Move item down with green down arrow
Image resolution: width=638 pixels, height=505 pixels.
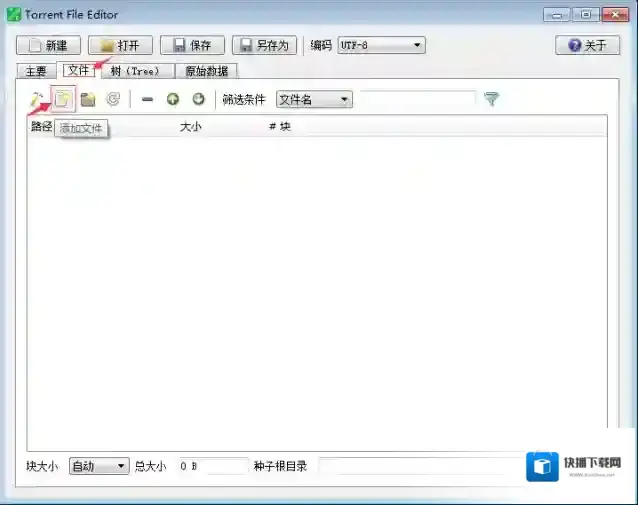pos(198,99)
